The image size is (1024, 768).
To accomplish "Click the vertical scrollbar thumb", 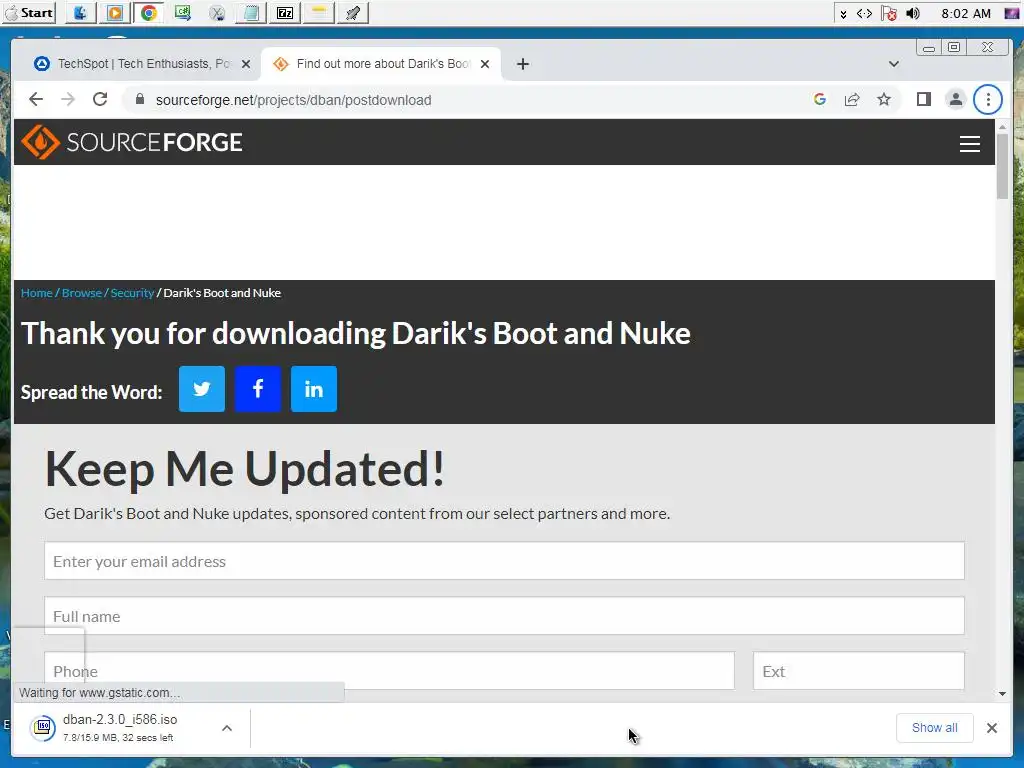I will click(x=1002, y=166).
